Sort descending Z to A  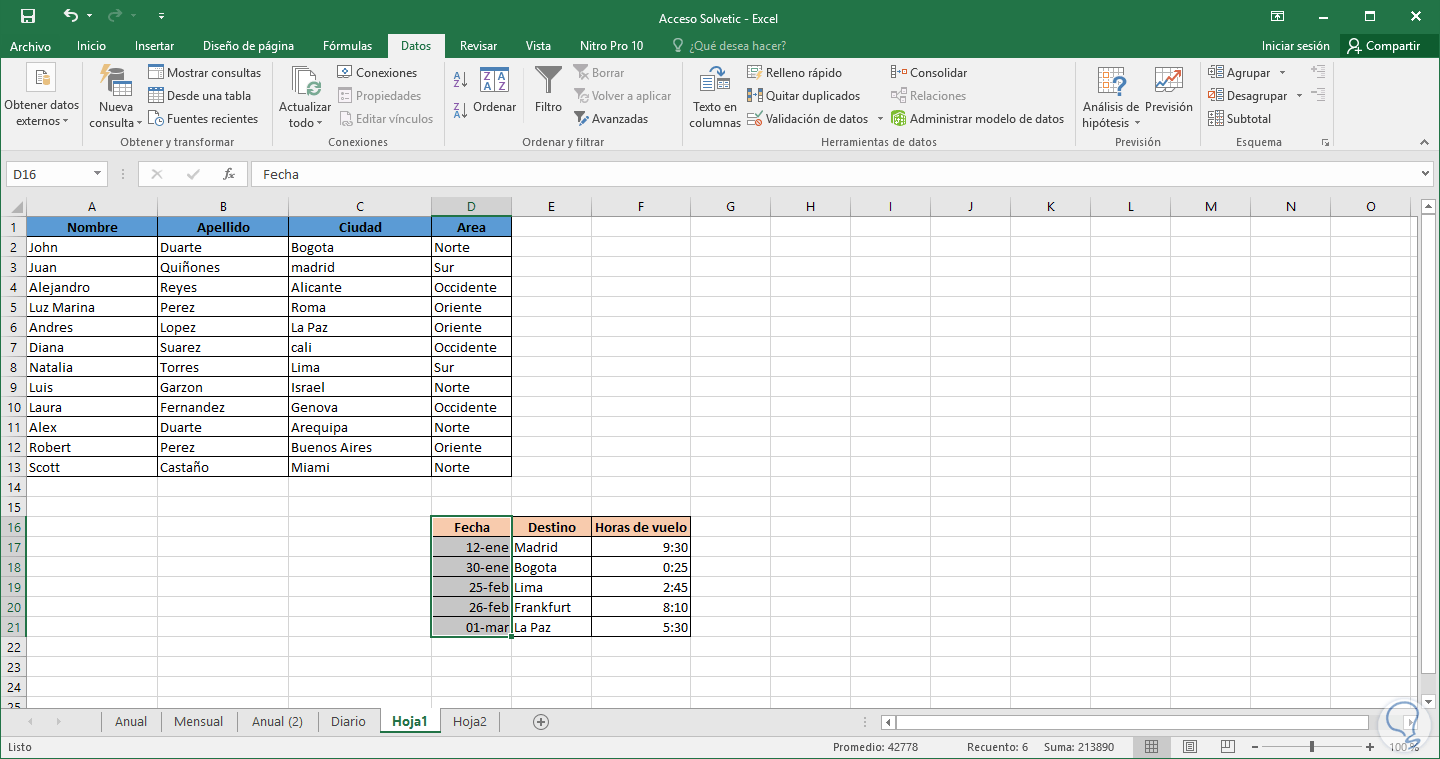click(x=461, y=110)
